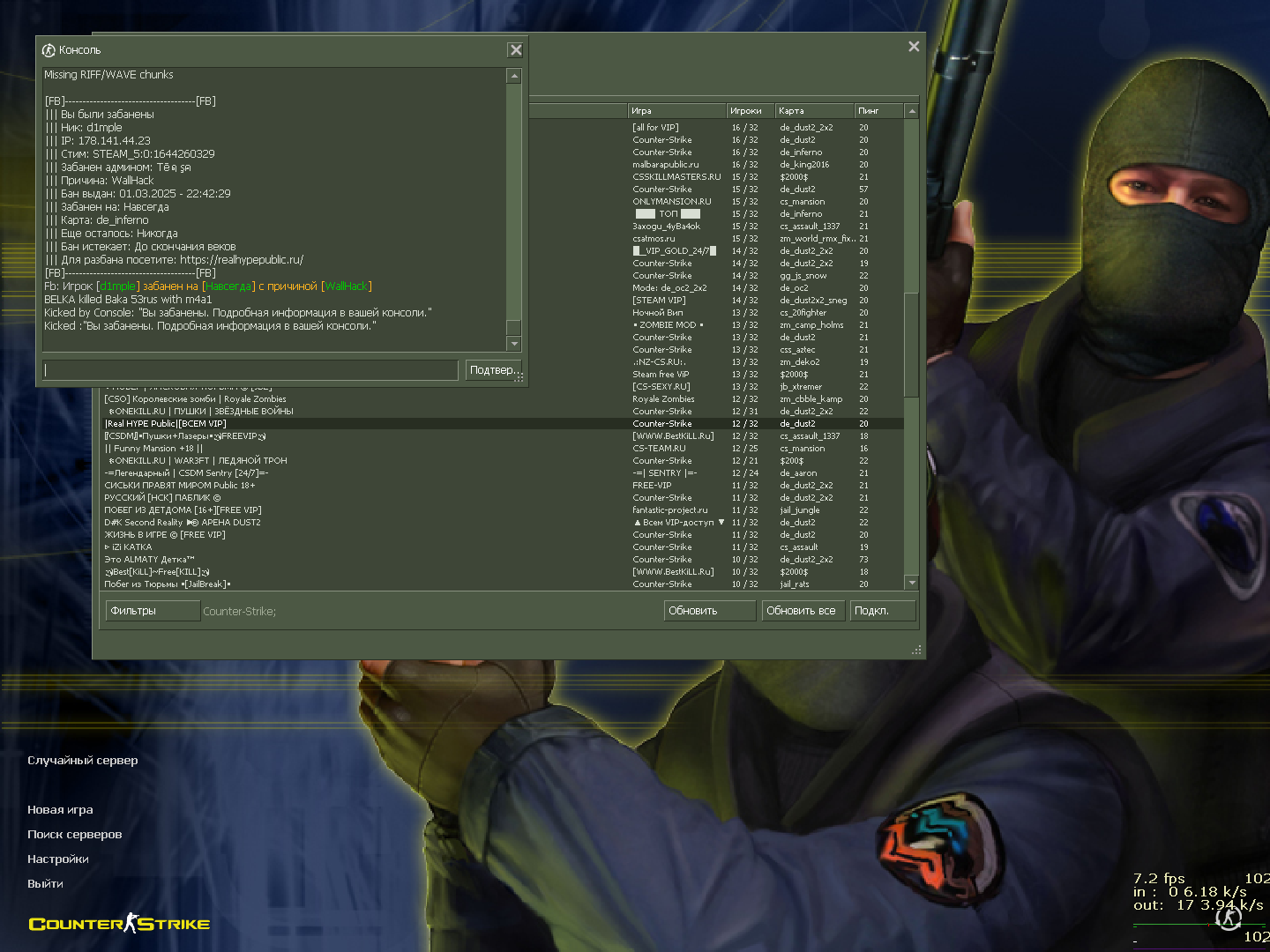The height and width of the screenshot is (952, 1270).
Task: Click the realhypepublic.ru unban link line
Action: 175,260
